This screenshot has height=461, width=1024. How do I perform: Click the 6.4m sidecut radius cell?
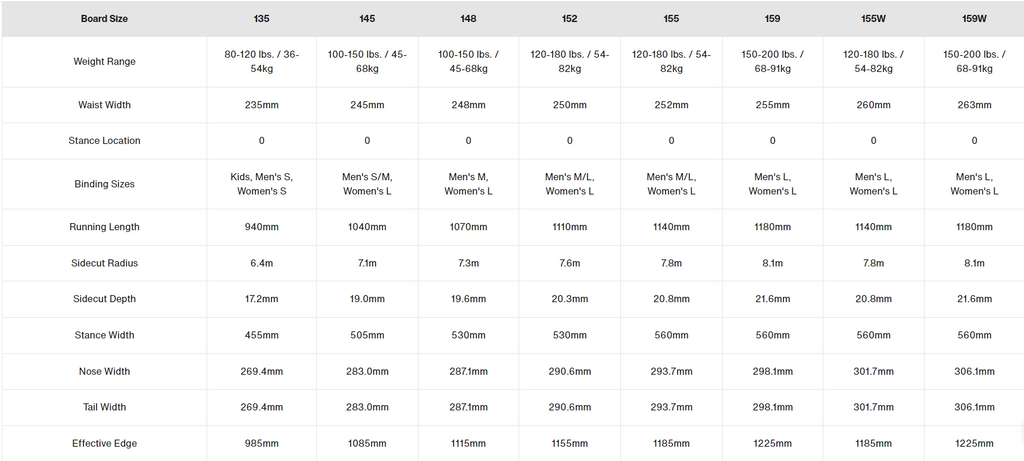(261, 263)
